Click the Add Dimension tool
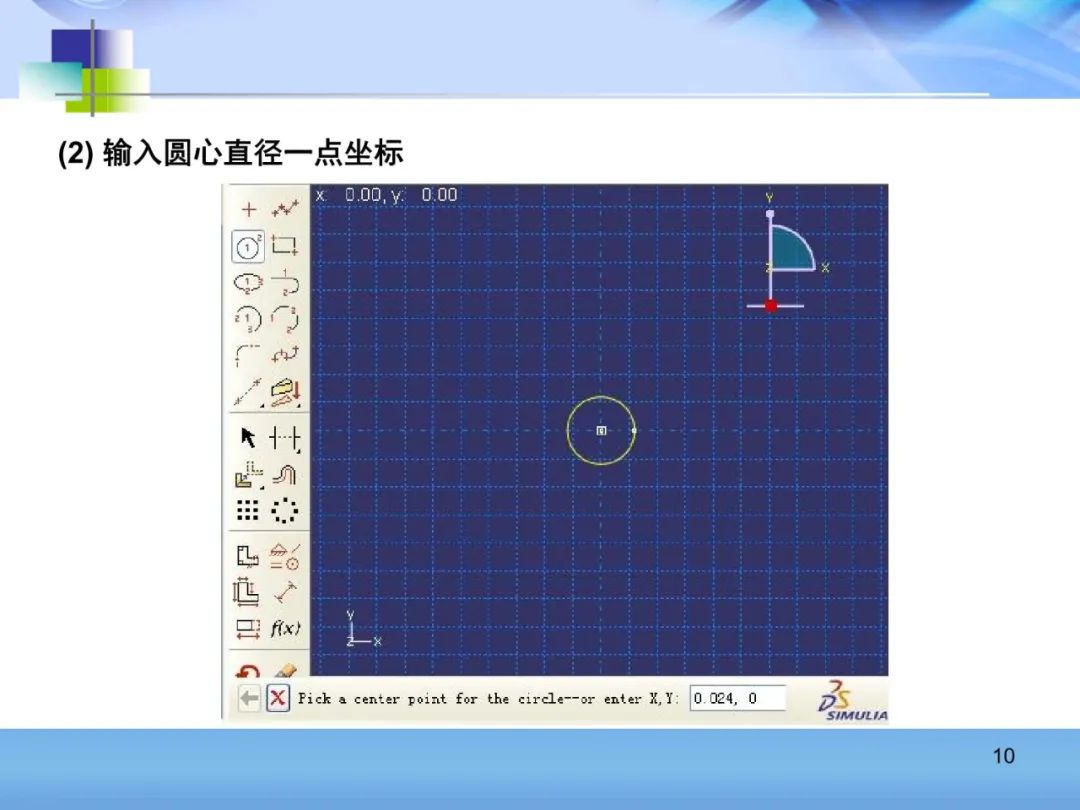1080x810 pixels. [x=286, y=592]
